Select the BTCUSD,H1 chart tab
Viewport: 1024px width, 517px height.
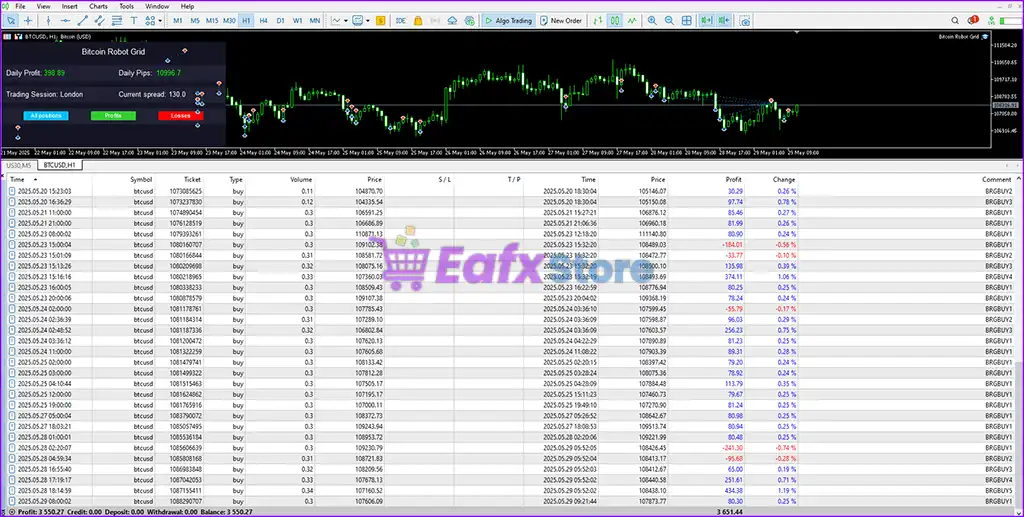[x=59, y=165]
